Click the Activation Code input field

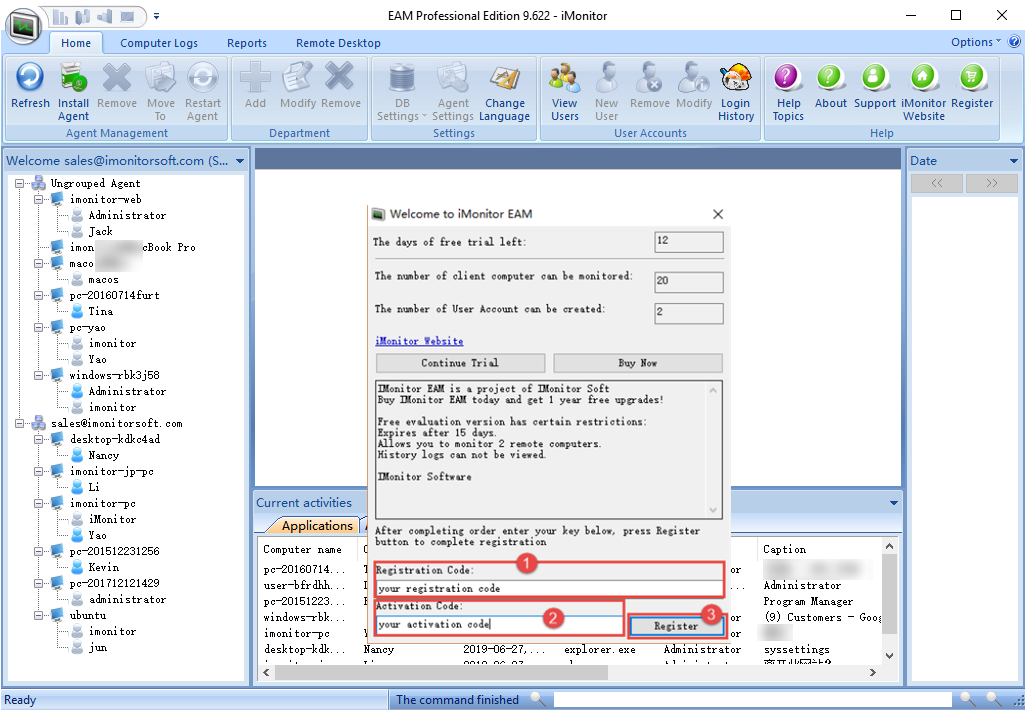[x=501, y=624]
